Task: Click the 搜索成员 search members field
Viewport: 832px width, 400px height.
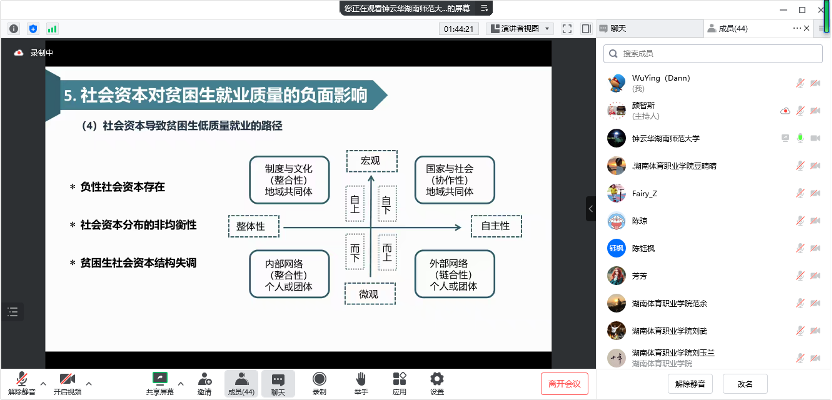Action: coord(713,54)
